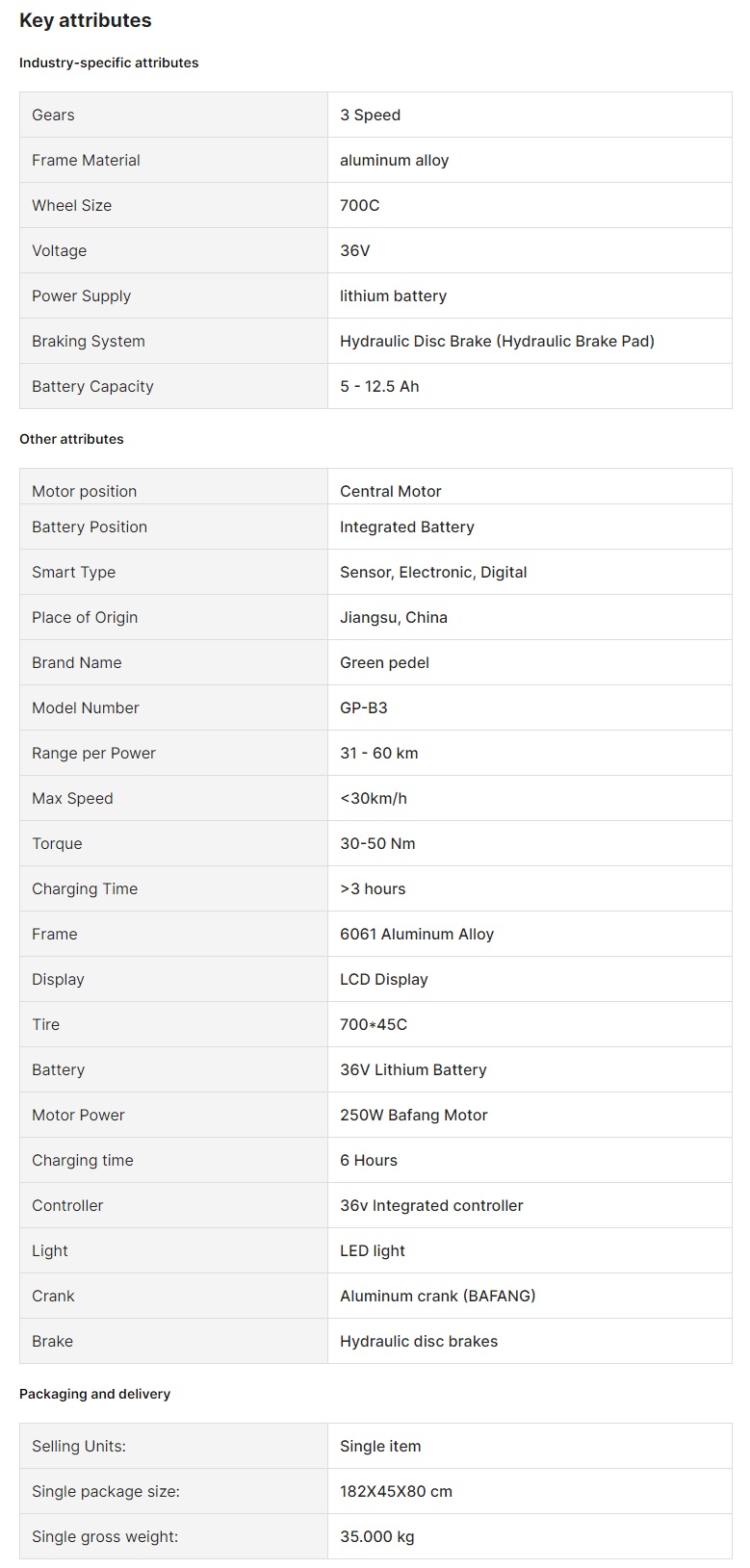Screen dimensions: 750x1568
Task: Click the Hydraulic Disc Brake (Hydraulic Brake Pad) value
Action: pyautogui.click(x=497, y=341)
